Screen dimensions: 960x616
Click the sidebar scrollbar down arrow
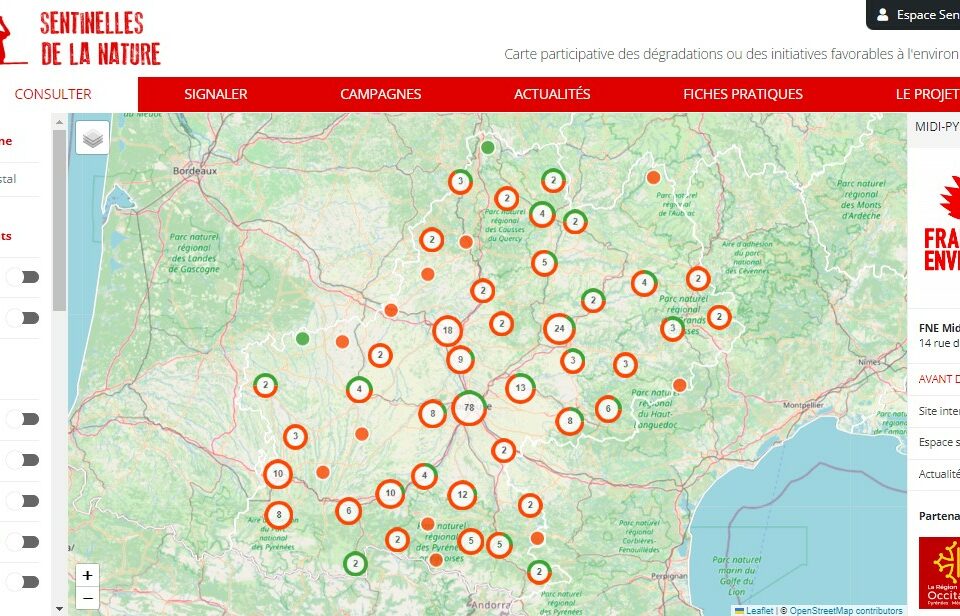59,609
